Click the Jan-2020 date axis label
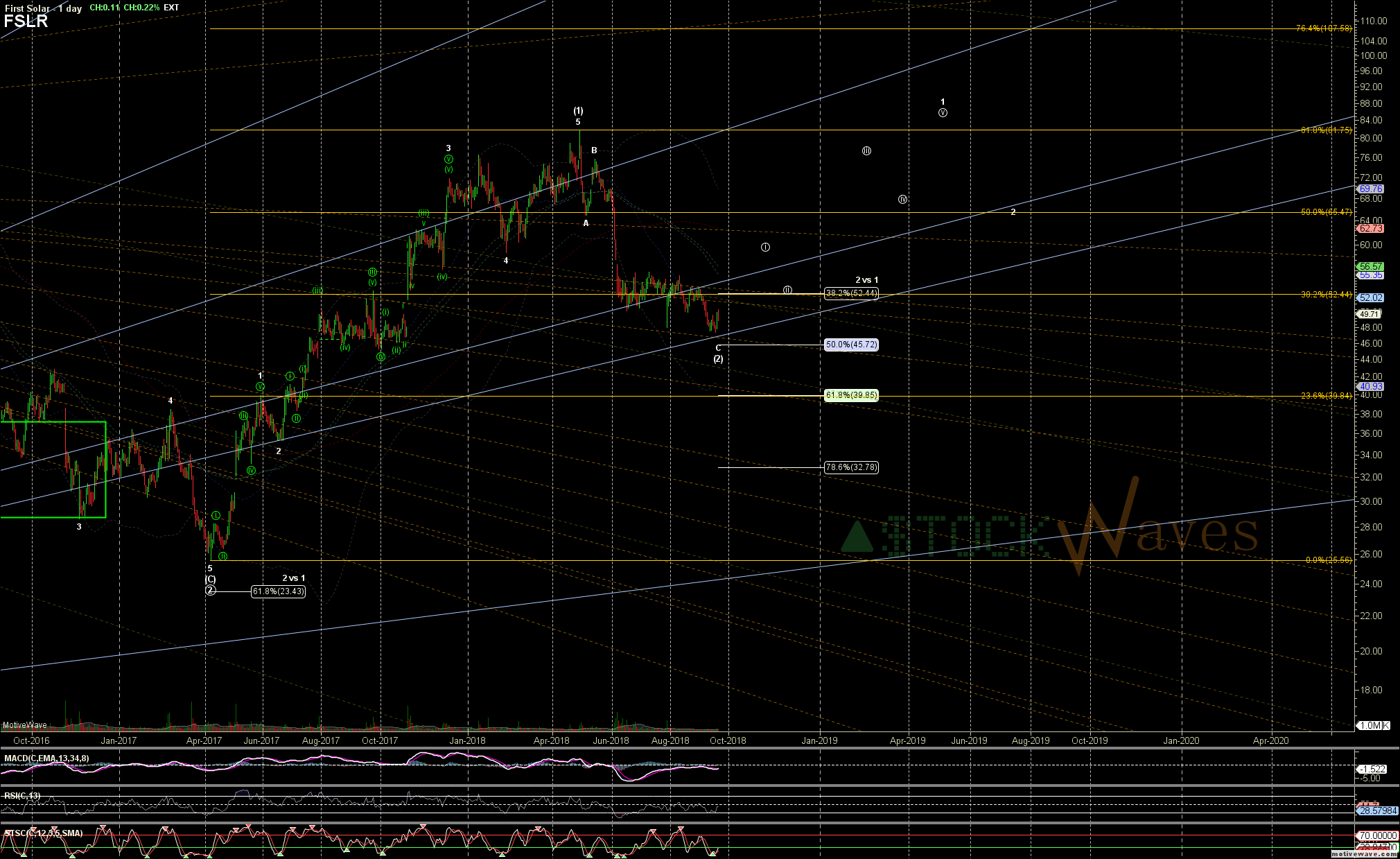 pyautogui.click(x=1181, y=740)
